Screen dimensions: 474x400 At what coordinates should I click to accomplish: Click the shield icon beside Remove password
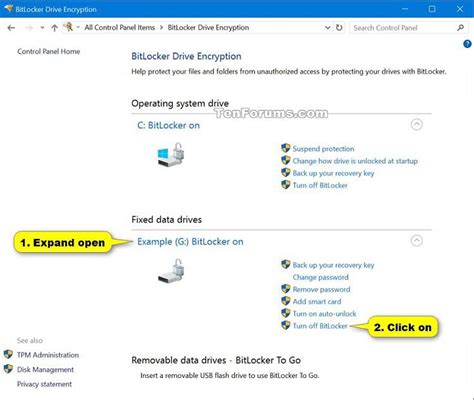tap(286, 289)
